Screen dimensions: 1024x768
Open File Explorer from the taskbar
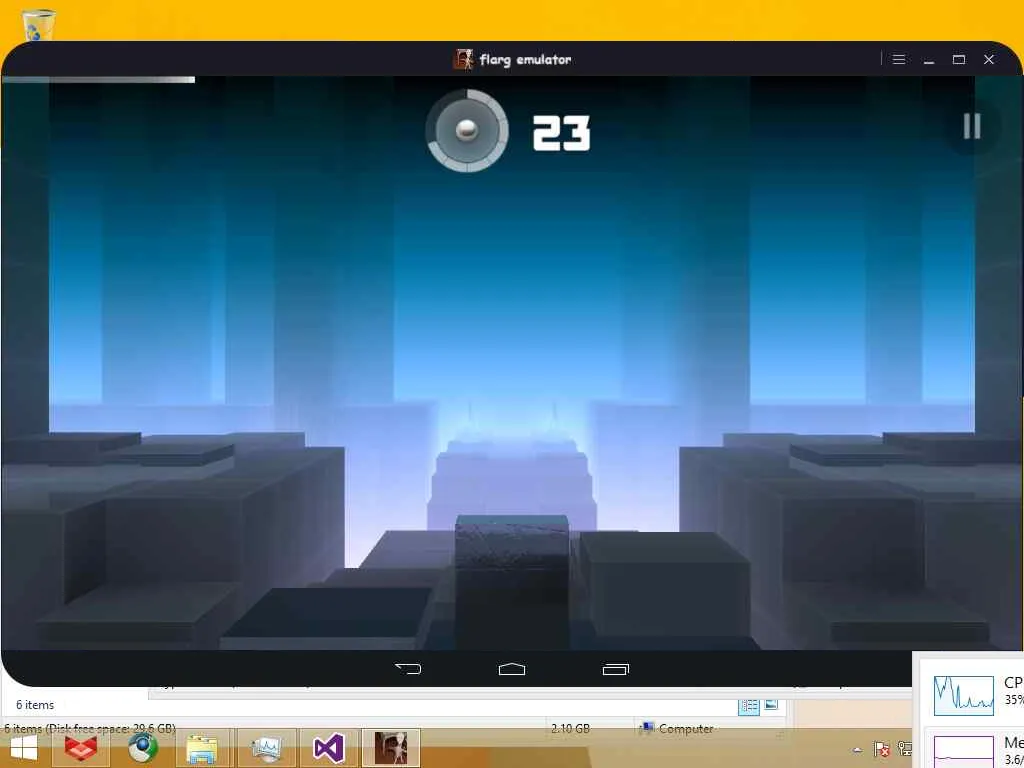(x=202, y=748)
